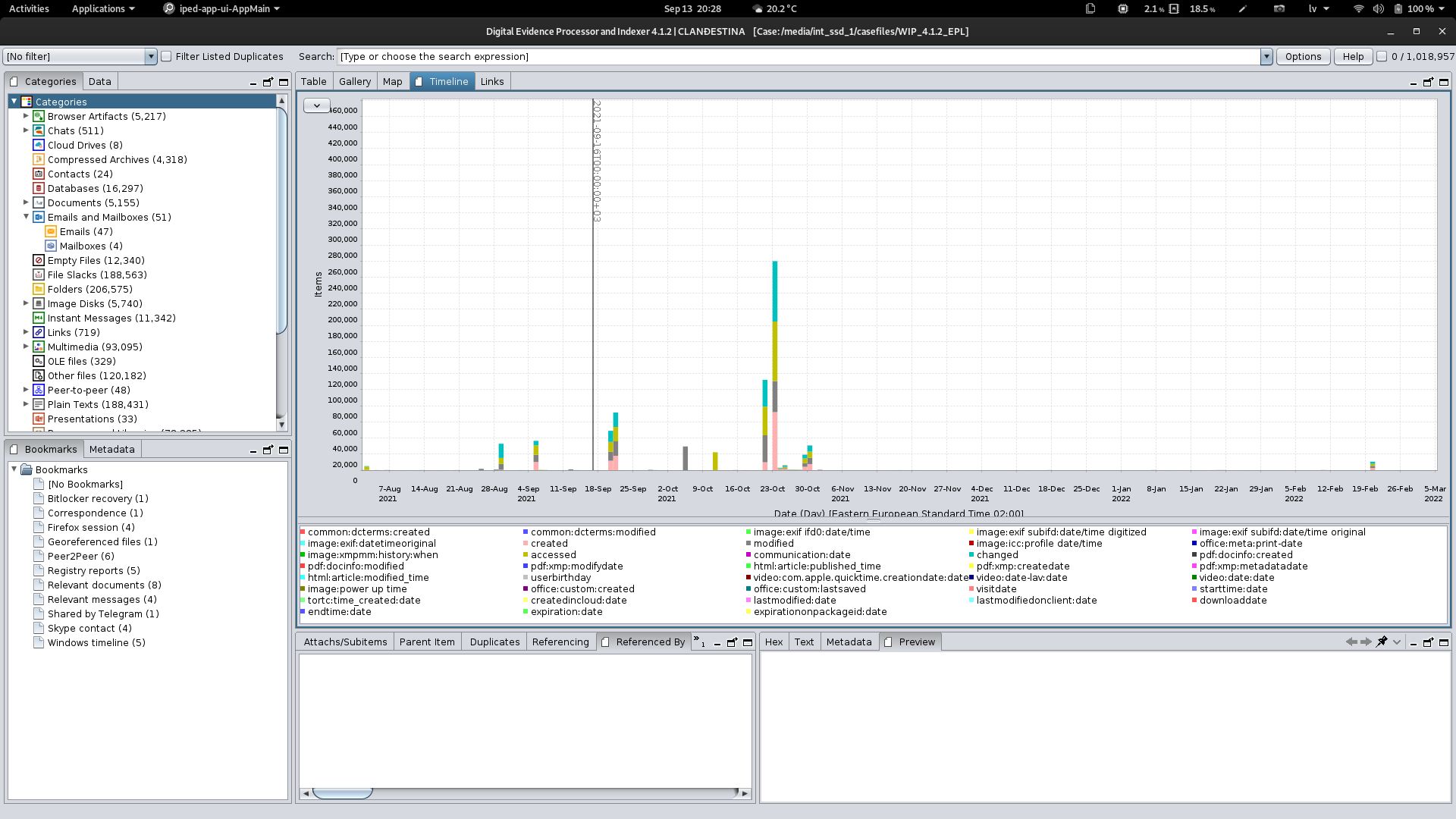Click the Empty Files category icon
This screenshot has width=1456, height=819.
(x=39, y=260)
